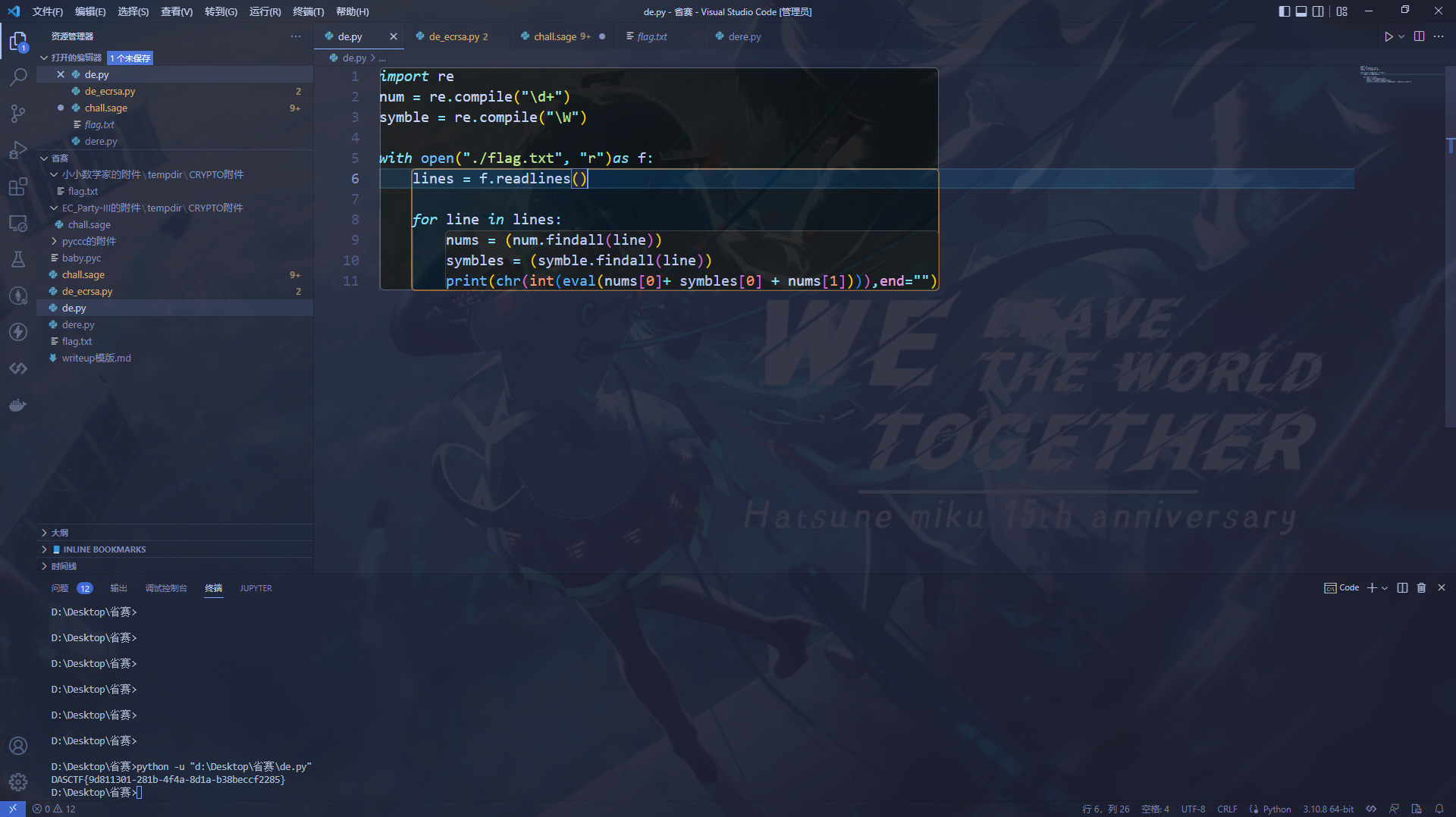Expand the Outline section 大纲
Image resolution: width=1456 pixels, height=817 pixels.
174,533
